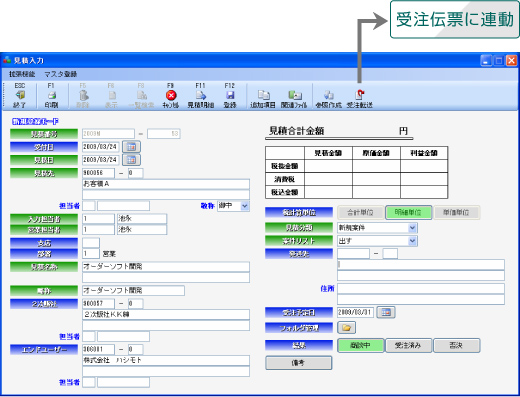Image resolution: width=520 pixels, height=397 pixels.
Task: Click the F12 save (登録) floppy icon
Action: (x=230, y=96)
